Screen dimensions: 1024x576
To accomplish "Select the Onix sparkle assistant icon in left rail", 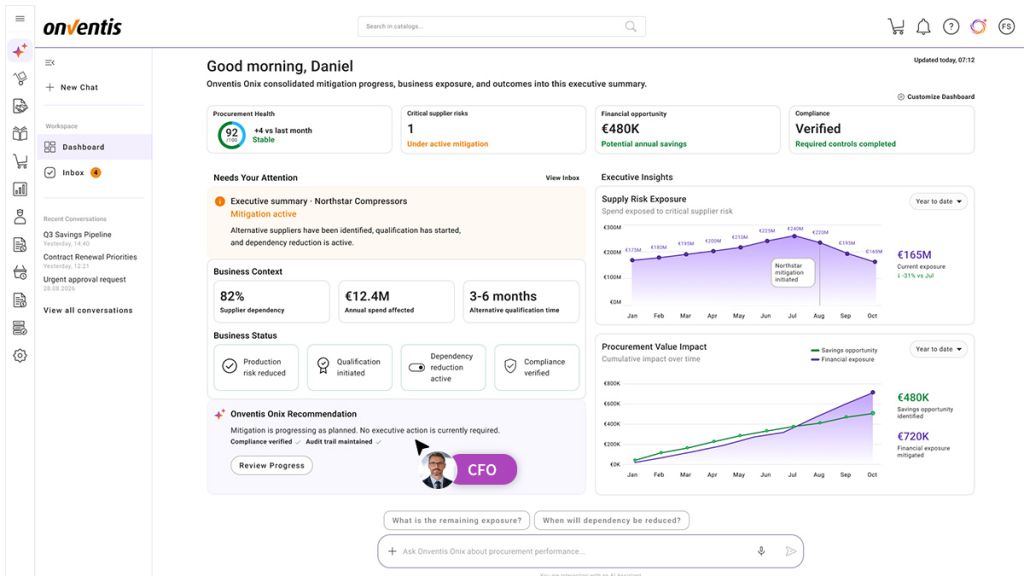I will click(x=20, y=50).
